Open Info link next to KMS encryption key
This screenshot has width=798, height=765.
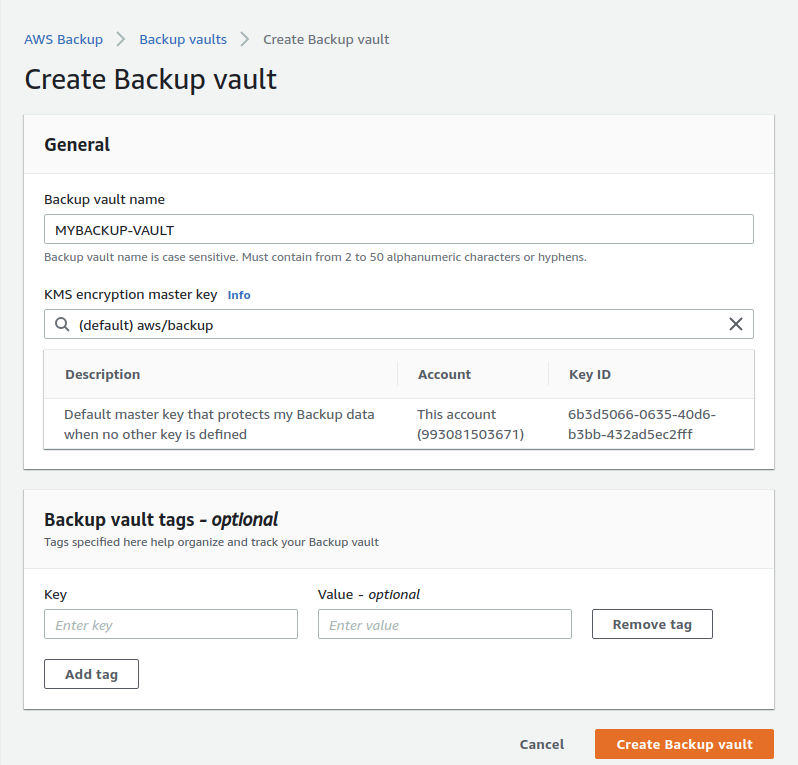click(239, 295)
